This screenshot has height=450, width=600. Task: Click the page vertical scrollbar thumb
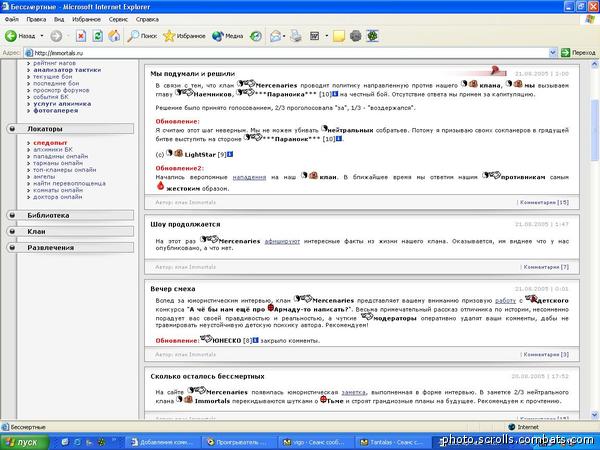(x=595, y=130)
